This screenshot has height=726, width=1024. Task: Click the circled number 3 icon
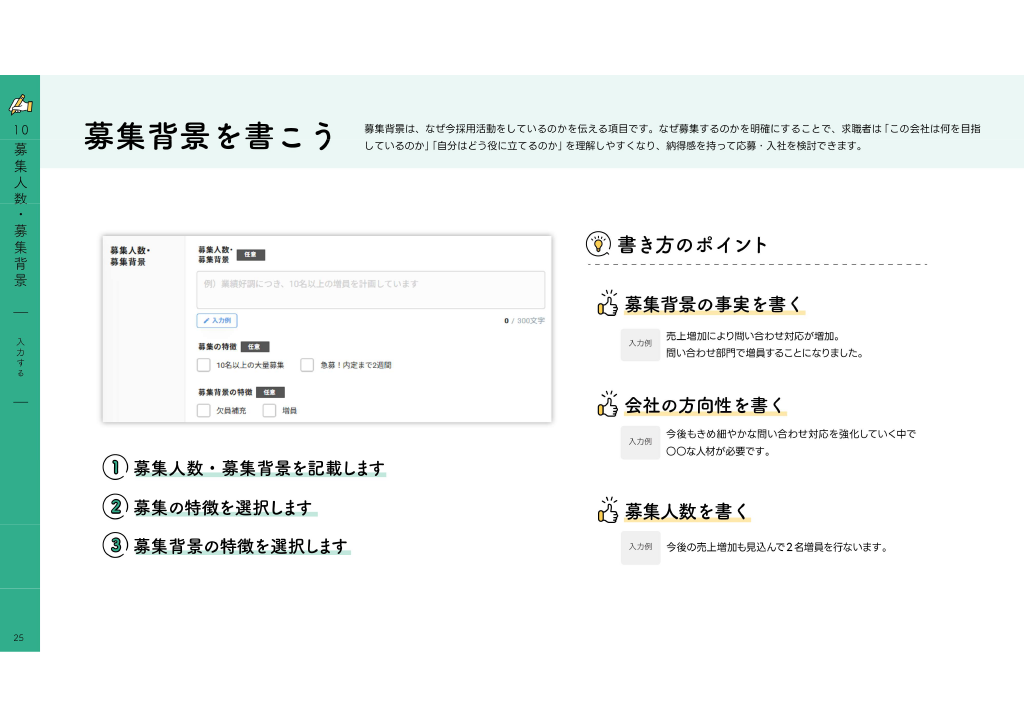coord(115,545)
